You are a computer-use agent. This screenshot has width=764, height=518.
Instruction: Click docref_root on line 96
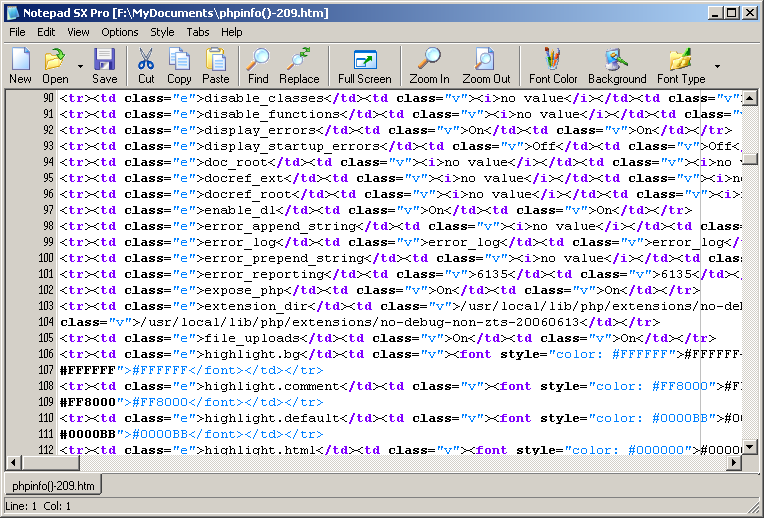pyautogui.click(x=248, y=194)
